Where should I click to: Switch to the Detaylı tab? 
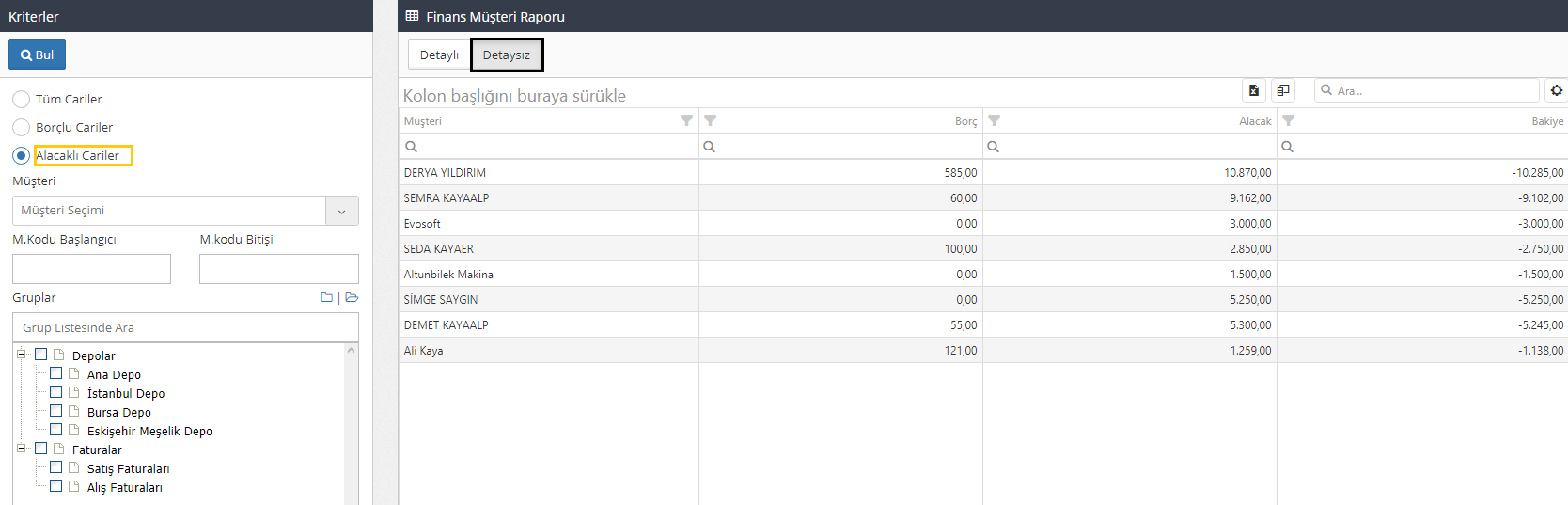coord(439,55)
